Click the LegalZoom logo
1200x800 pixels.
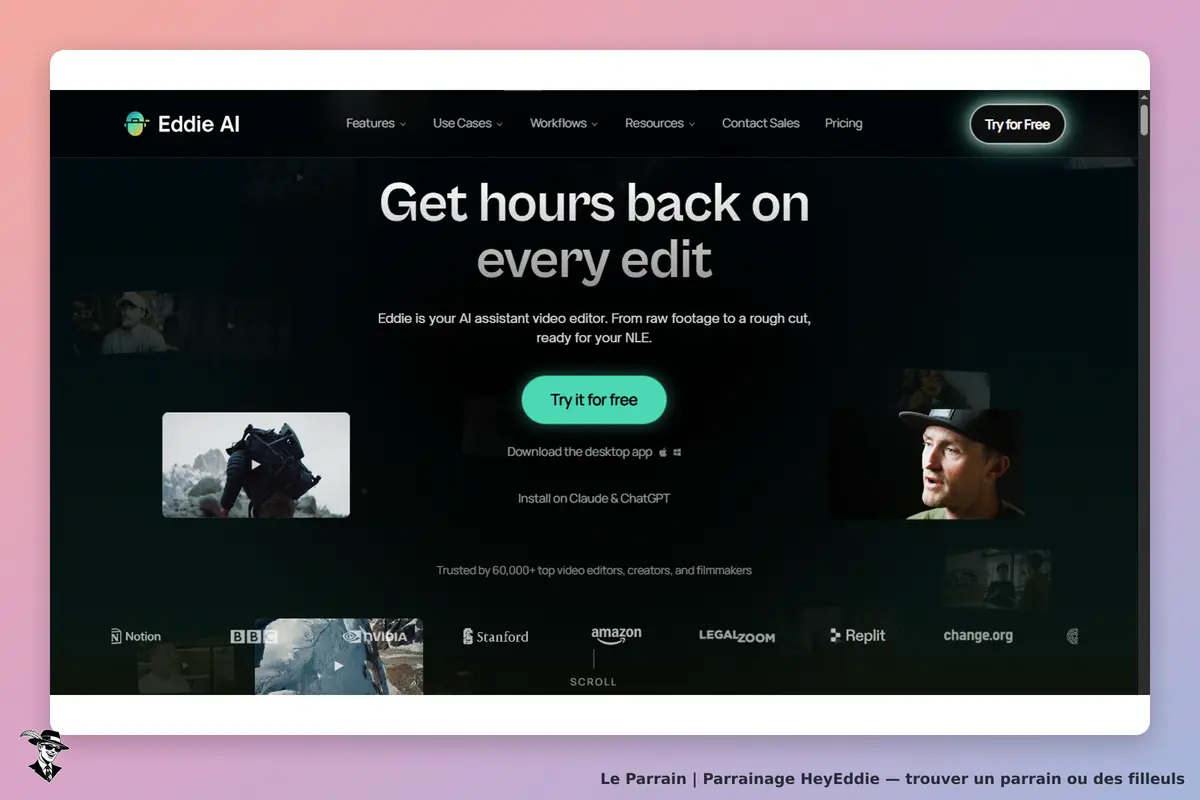point(737,636)
